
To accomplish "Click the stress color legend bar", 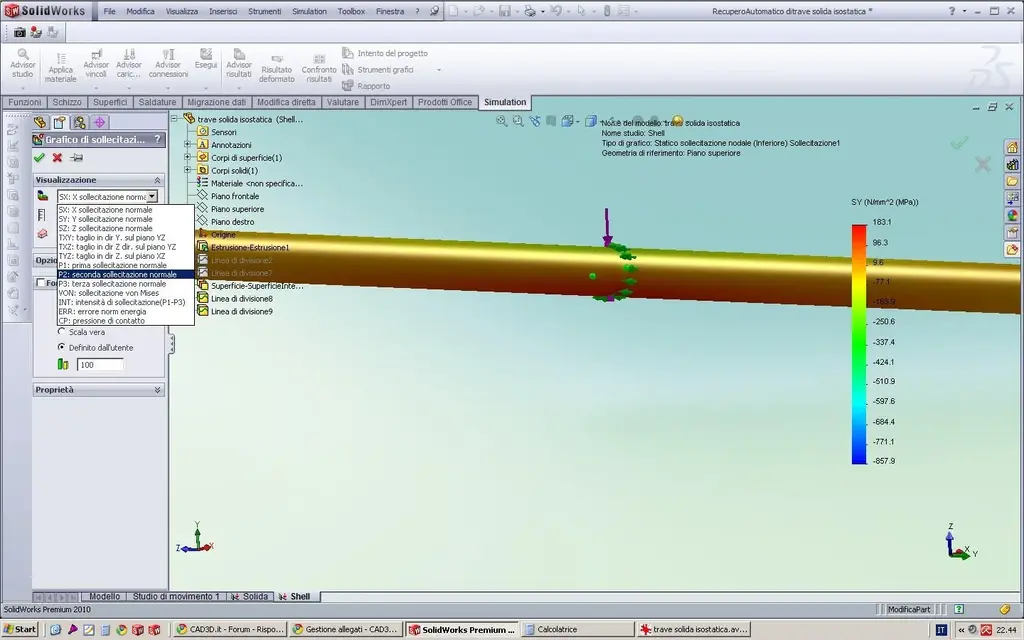I will 859,344.
